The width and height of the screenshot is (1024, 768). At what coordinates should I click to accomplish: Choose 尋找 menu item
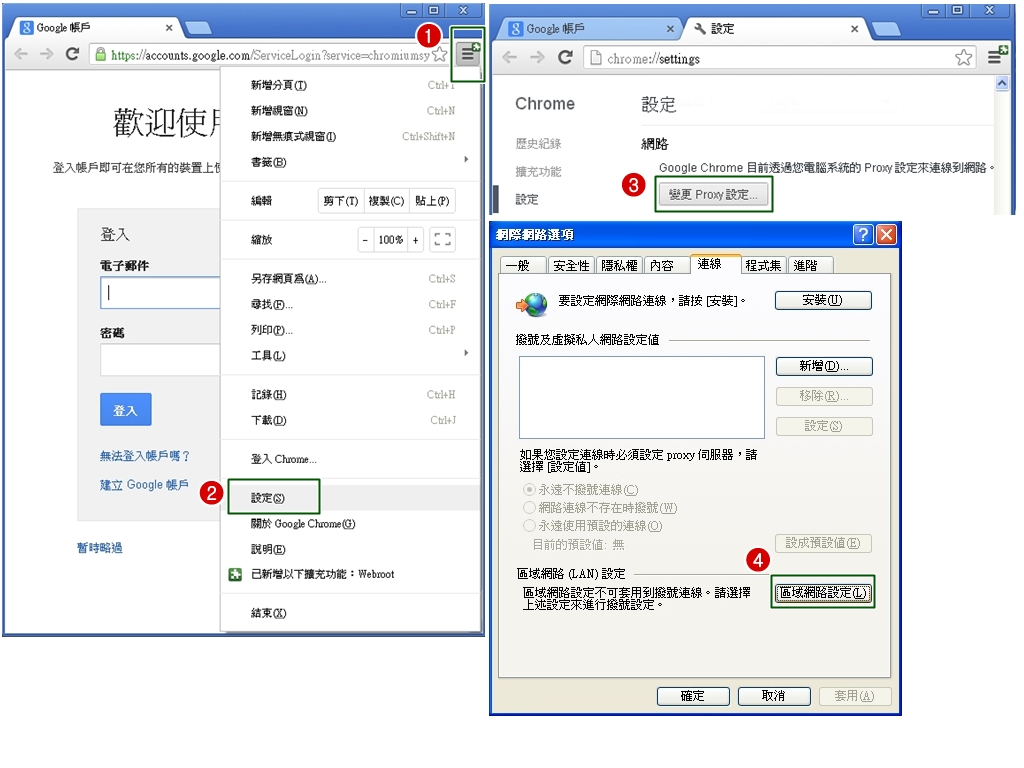(351, 304)
